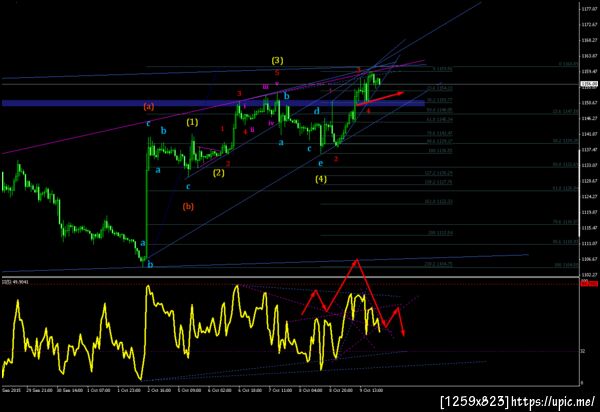Select the magenta 'iii' sub-wave label

(x=265, y=86)
